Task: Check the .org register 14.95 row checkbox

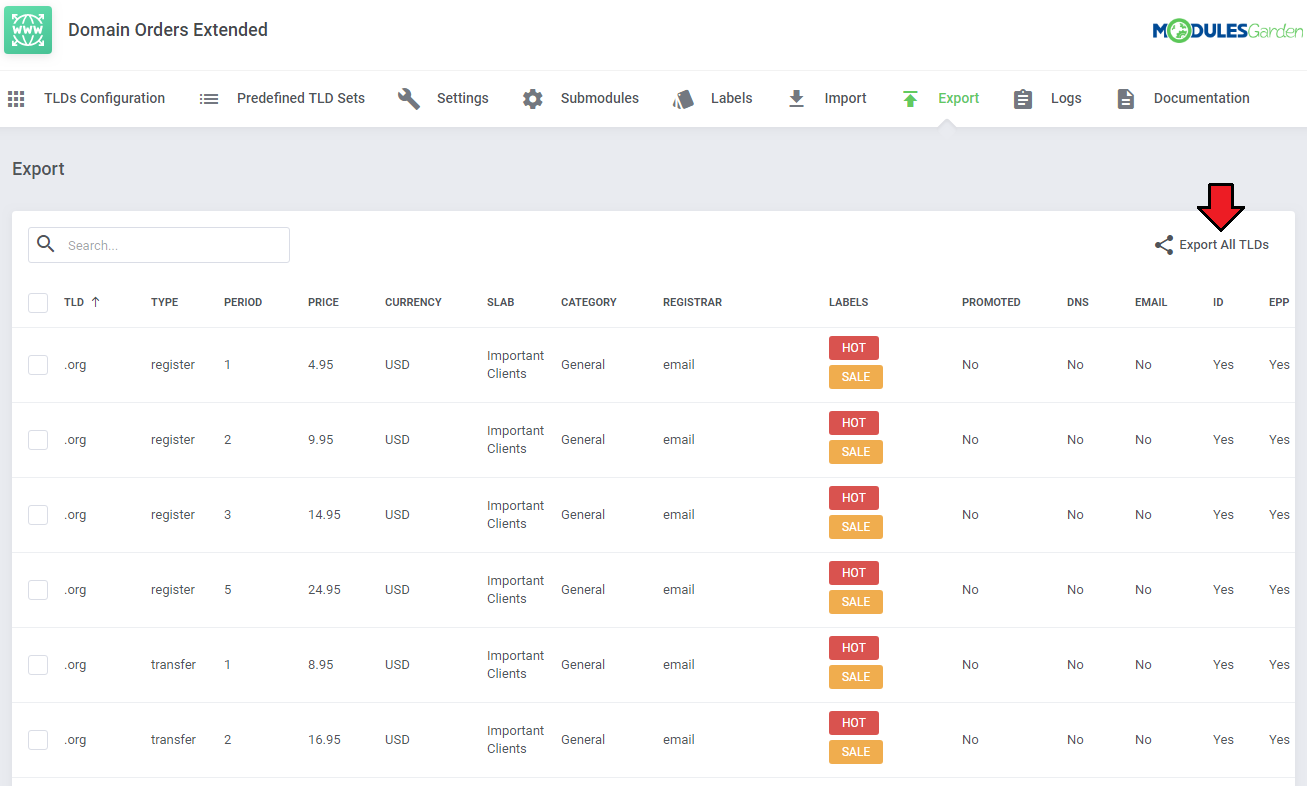Action: click(38, 515)
